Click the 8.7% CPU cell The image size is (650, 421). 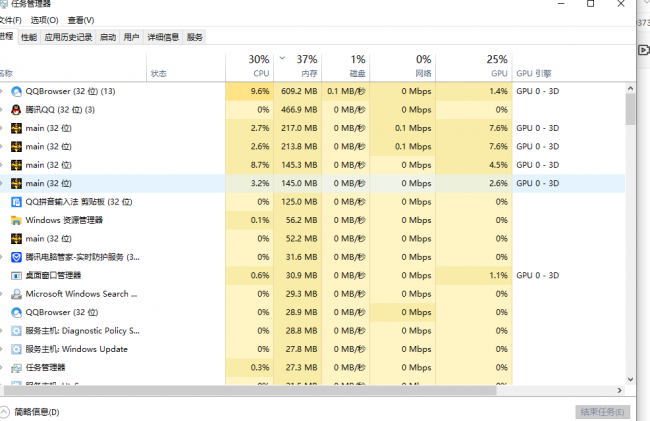coord(250,165)
